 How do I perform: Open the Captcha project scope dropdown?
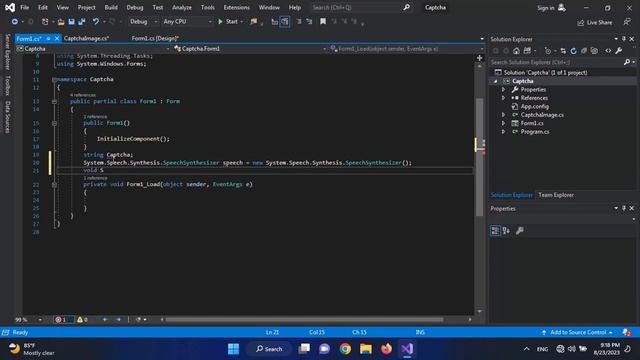click(x=93, y=49)
